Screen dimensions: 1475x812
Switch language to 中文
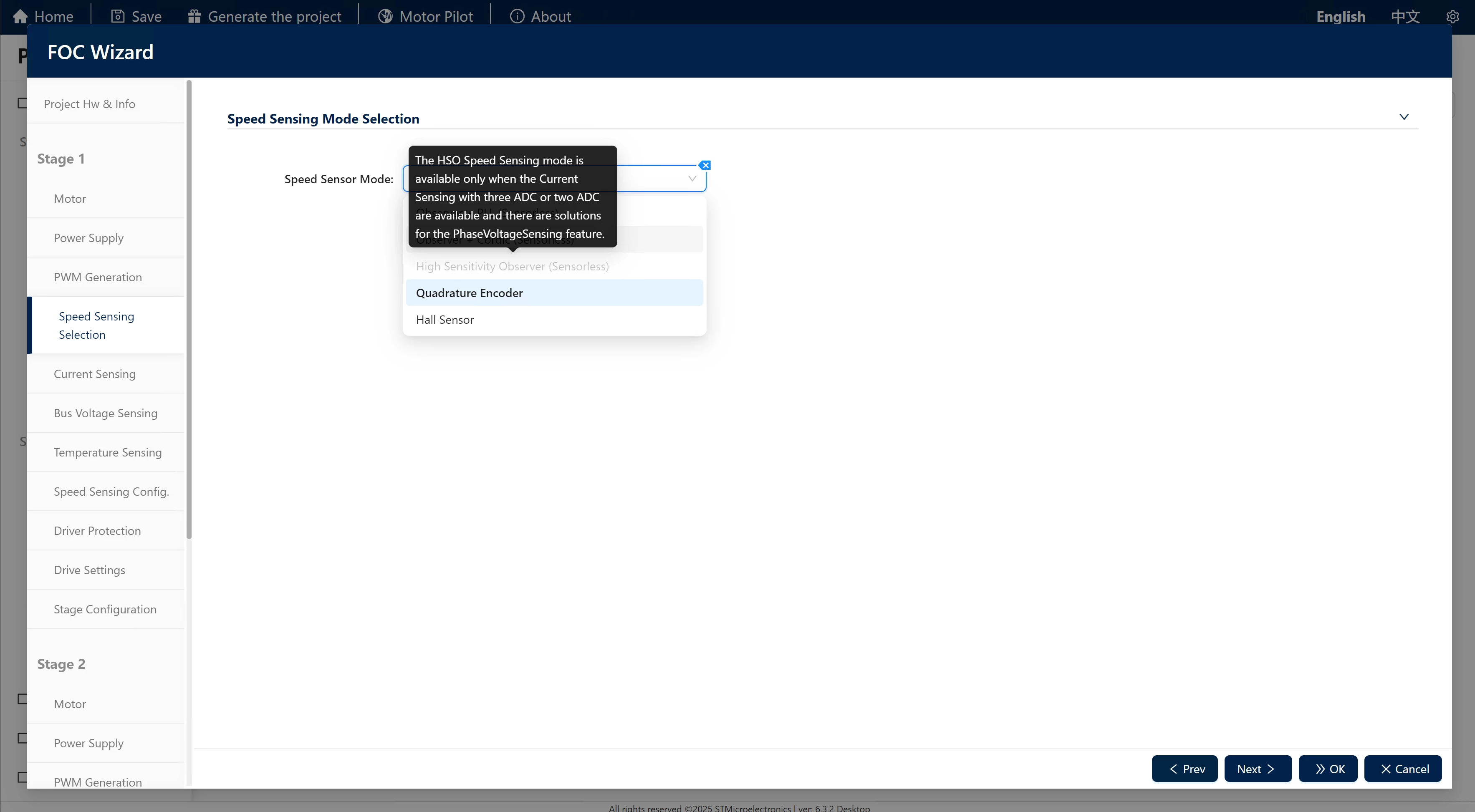point(1406,17)
